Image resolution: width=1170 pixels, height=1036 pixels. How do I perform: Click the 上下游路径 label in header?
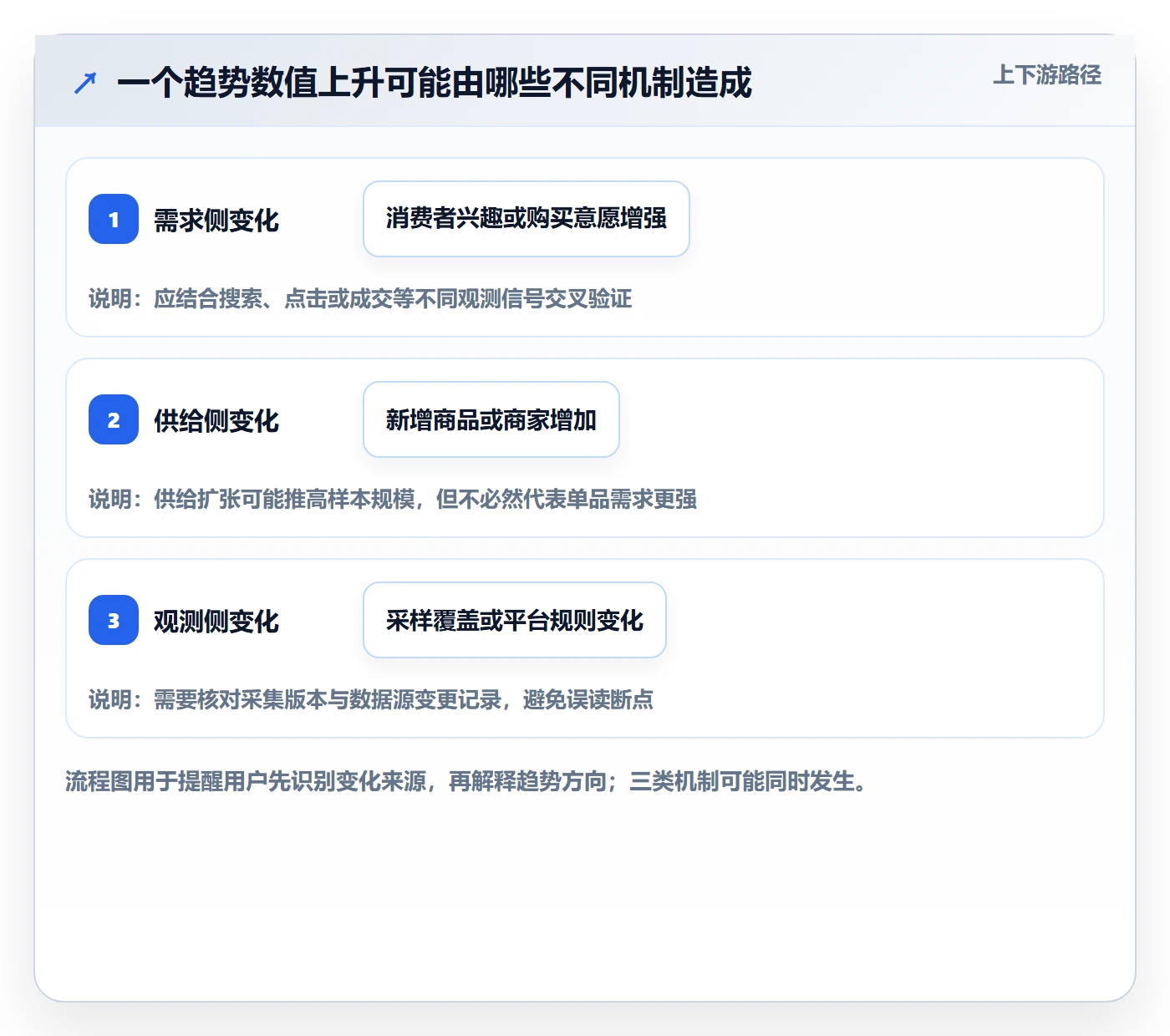click(x=1047, y=75)
